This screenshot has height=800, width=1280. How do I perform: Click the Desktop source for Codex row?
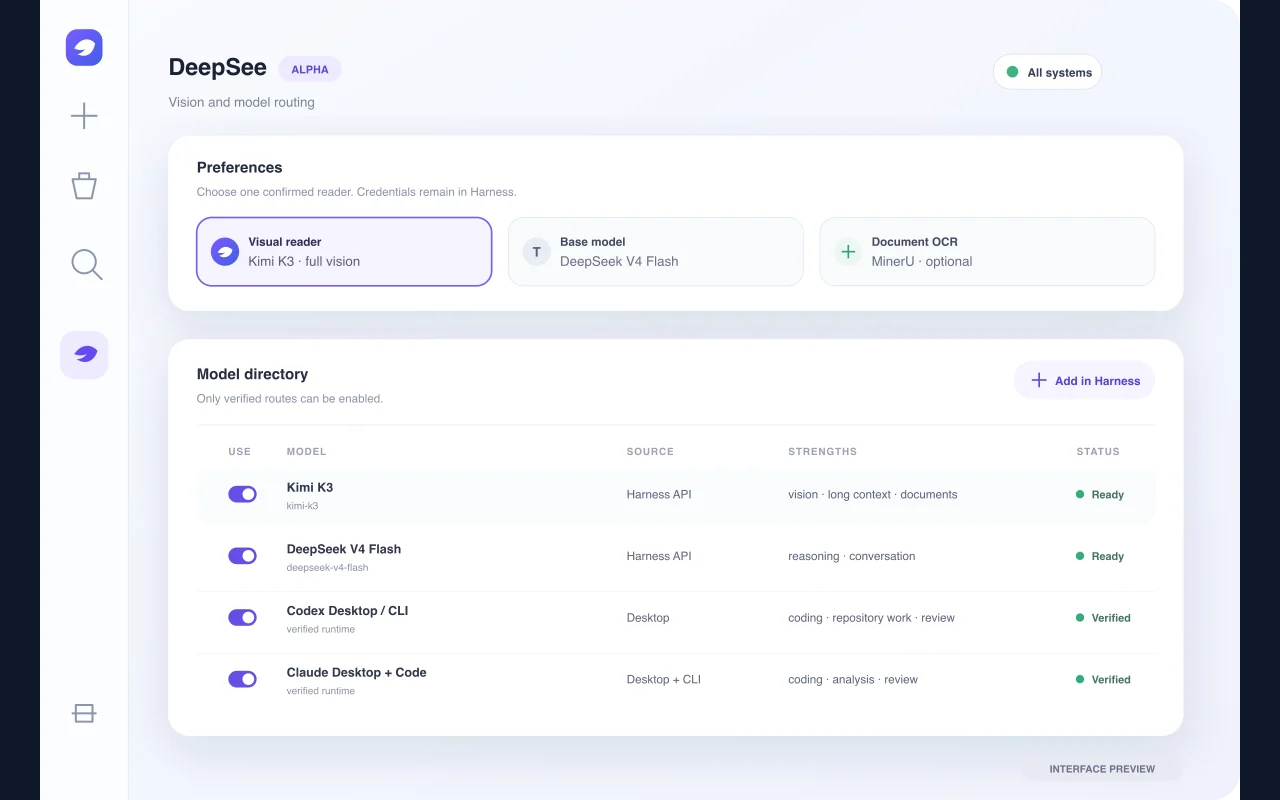click(x=648, y=618)
